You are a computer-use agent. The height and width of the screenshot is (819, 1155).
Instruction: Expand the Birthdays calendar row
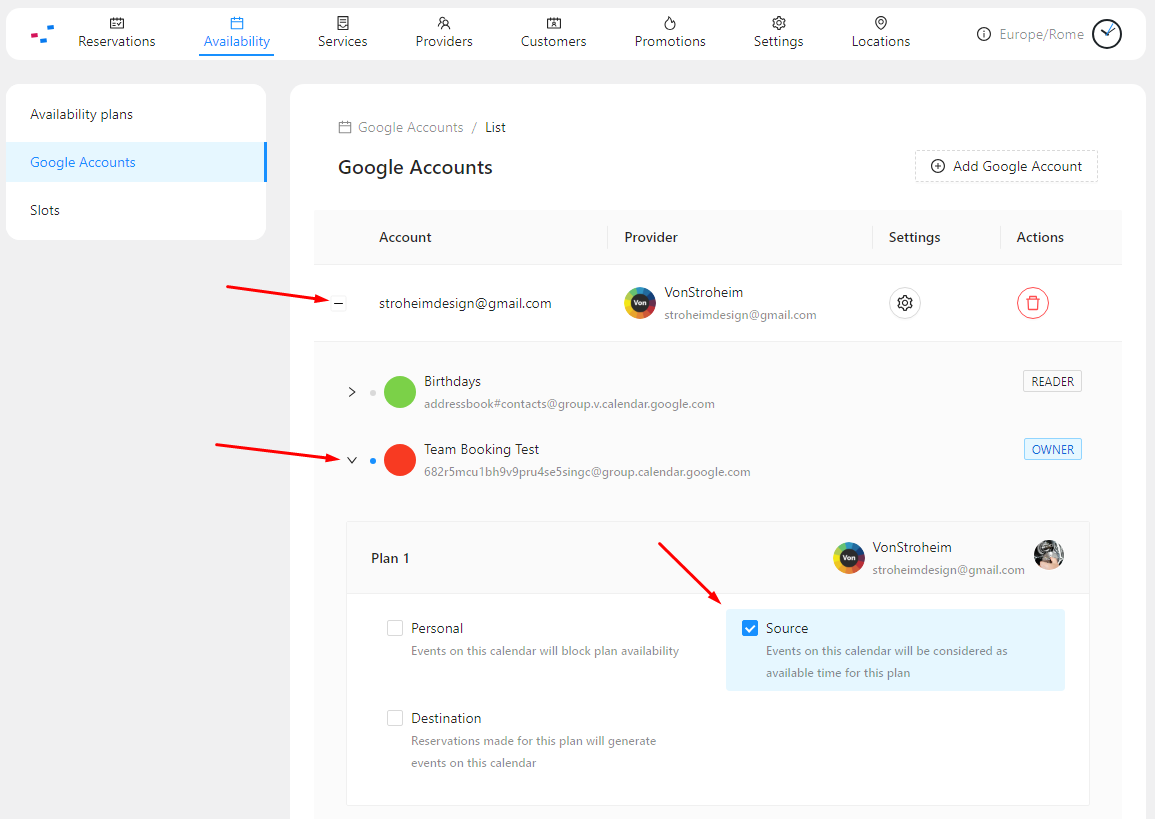click(x=352, y=392)
